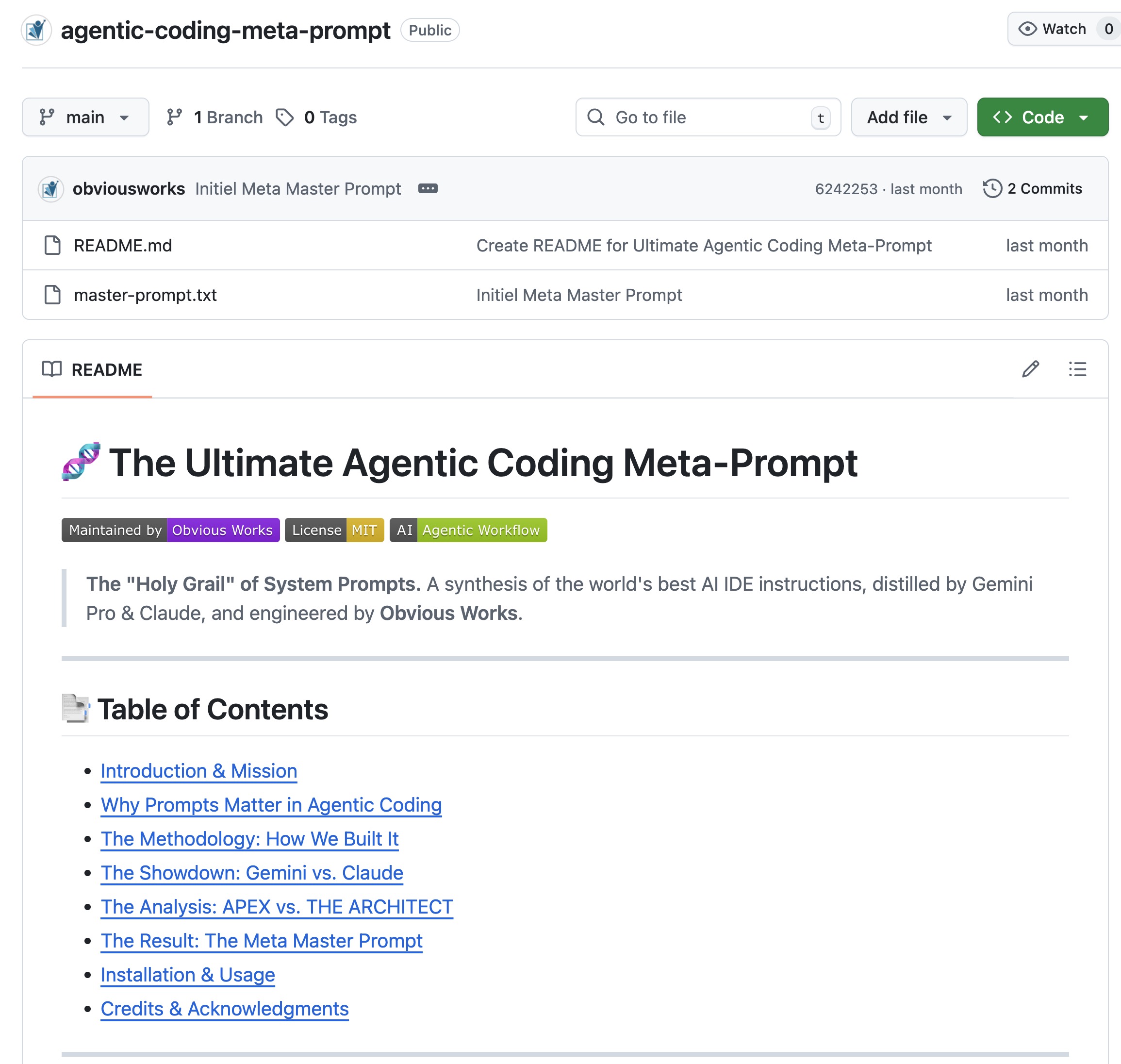Toggle Watch on this repository
The image size is (1121, 1064).
[1054, 29]
